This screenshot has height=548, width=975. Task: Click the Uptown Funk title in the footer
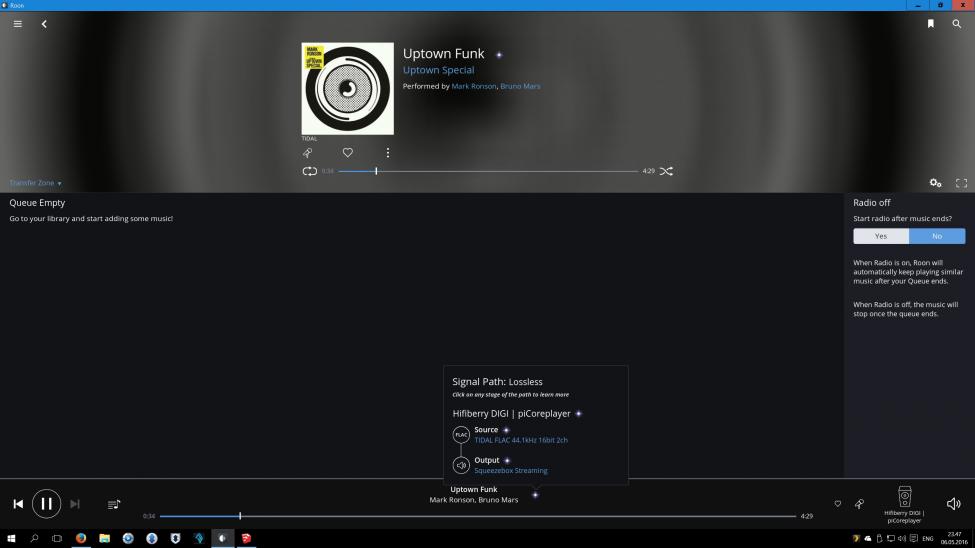point(474,490)
